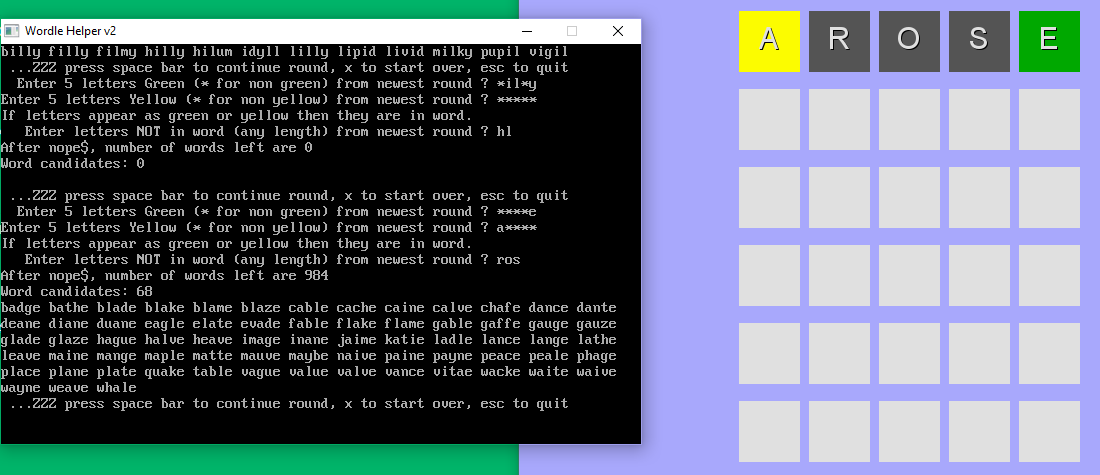Click the Wordle Helper v2 window icon

point(11,31)
